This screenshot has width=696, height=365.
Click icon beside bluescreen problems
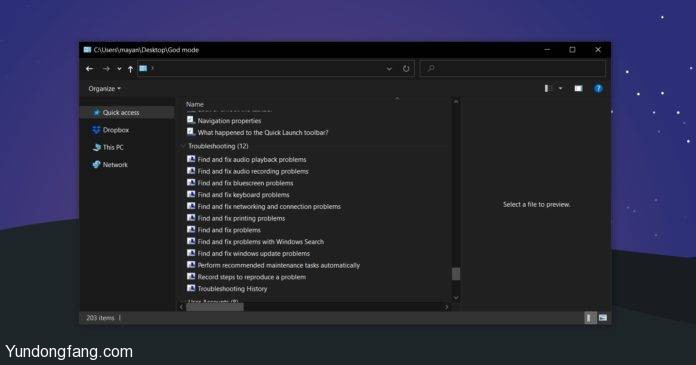[191, 182]
